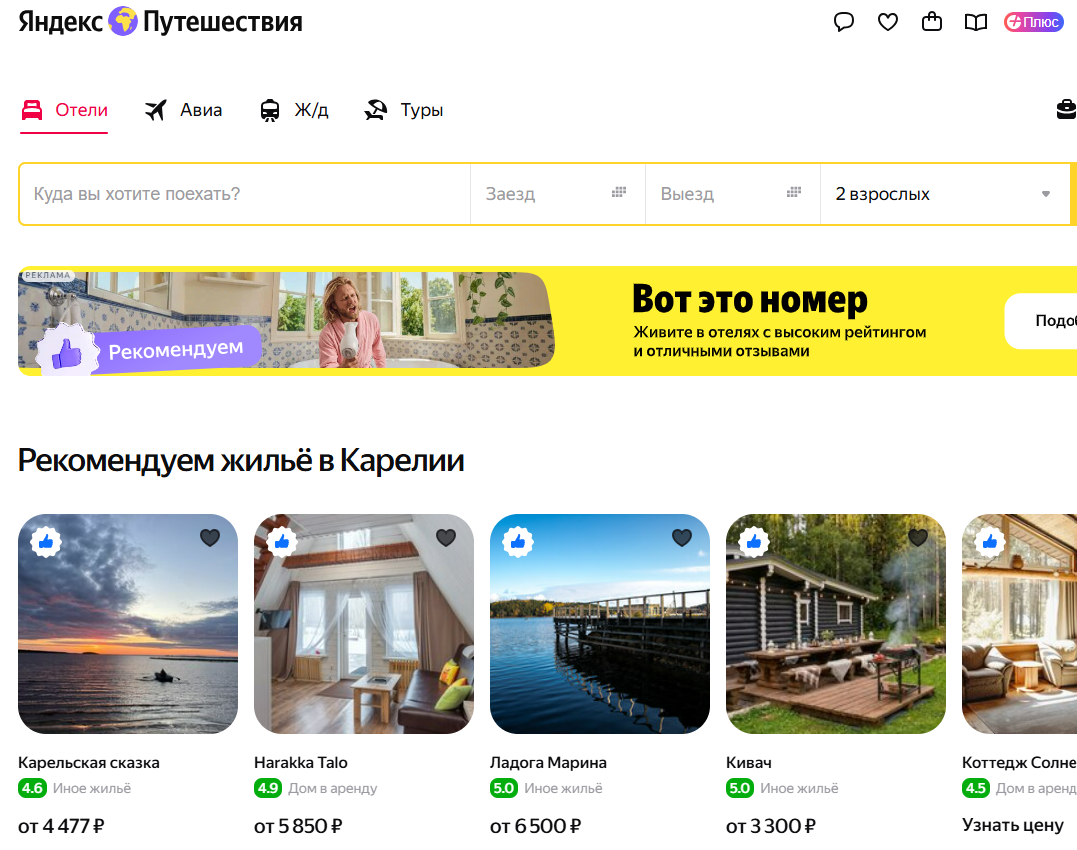Click the Yandex Travel globe logo
The width and height of the screenshot is (1077, 850).
pyautogui.click(x=123, y=21)
